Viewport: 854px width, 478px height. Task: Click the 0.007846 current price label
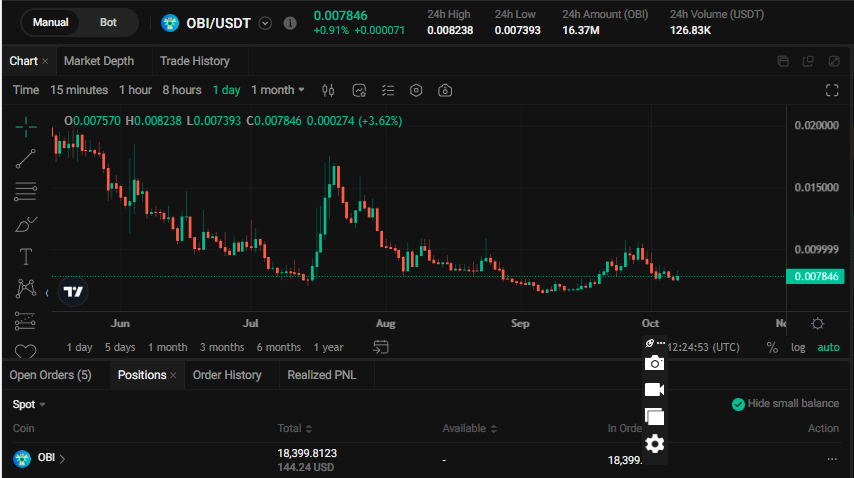(x=816, y=277)
